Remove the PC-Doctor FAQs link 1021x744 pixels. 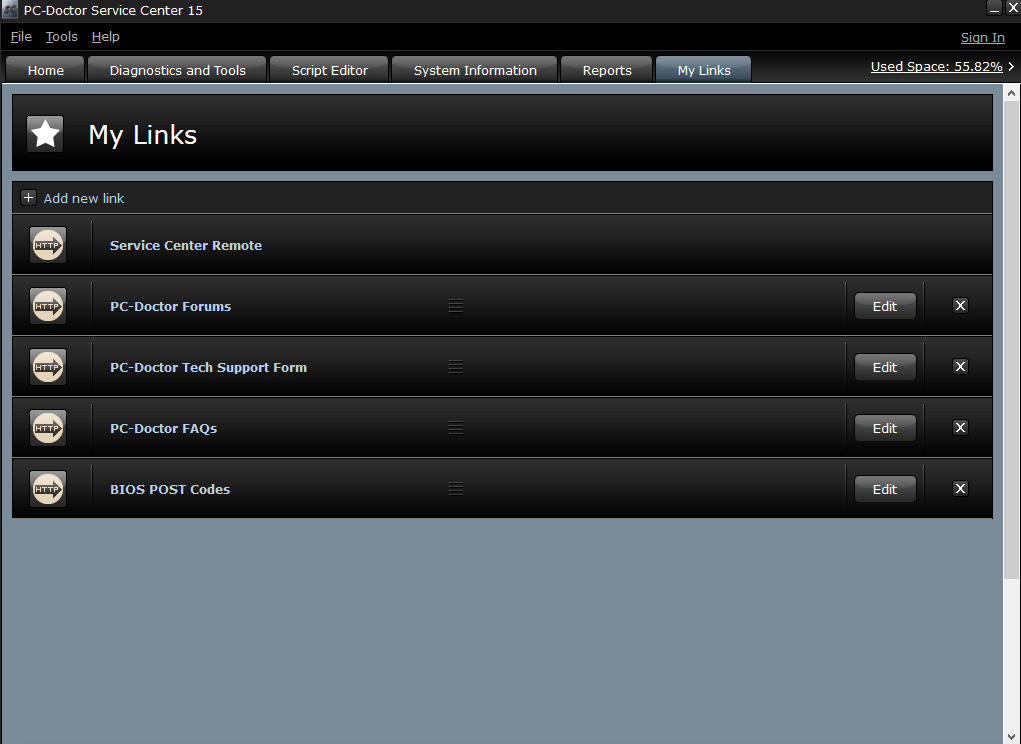(960, 428)
